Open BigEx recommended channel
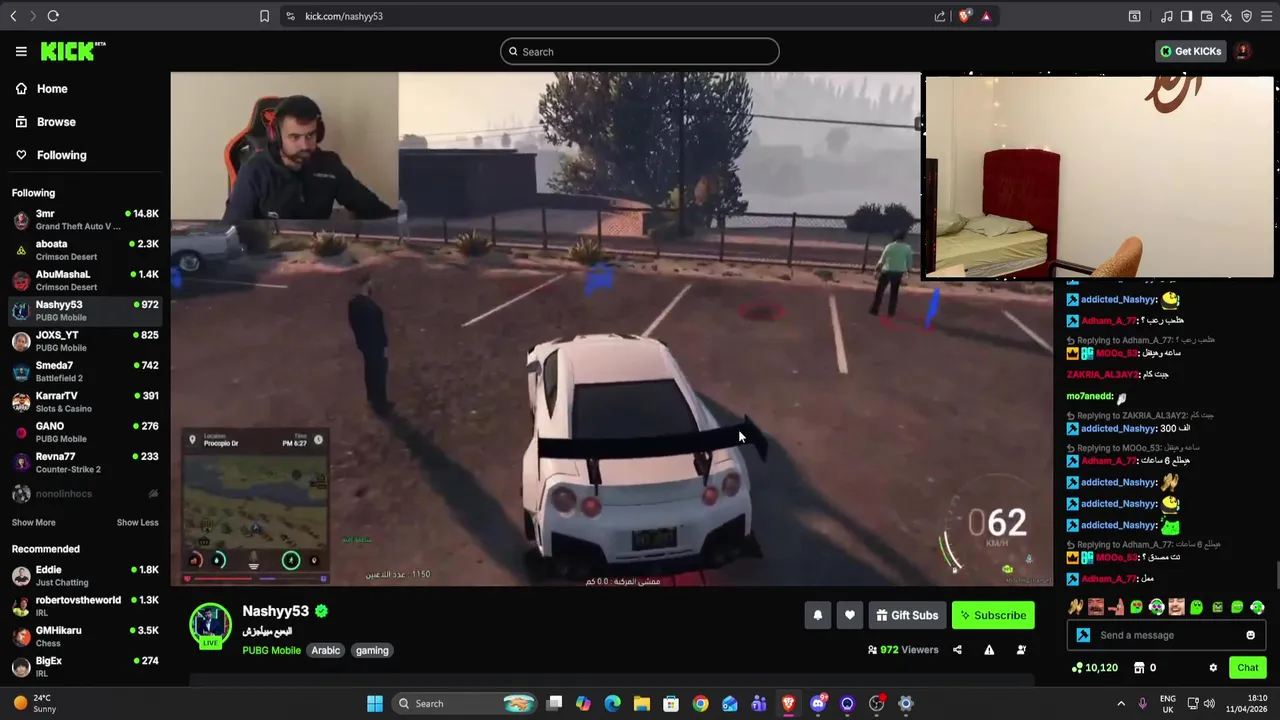Viewport: 1280px width, 720px height. tap(85, 667)
